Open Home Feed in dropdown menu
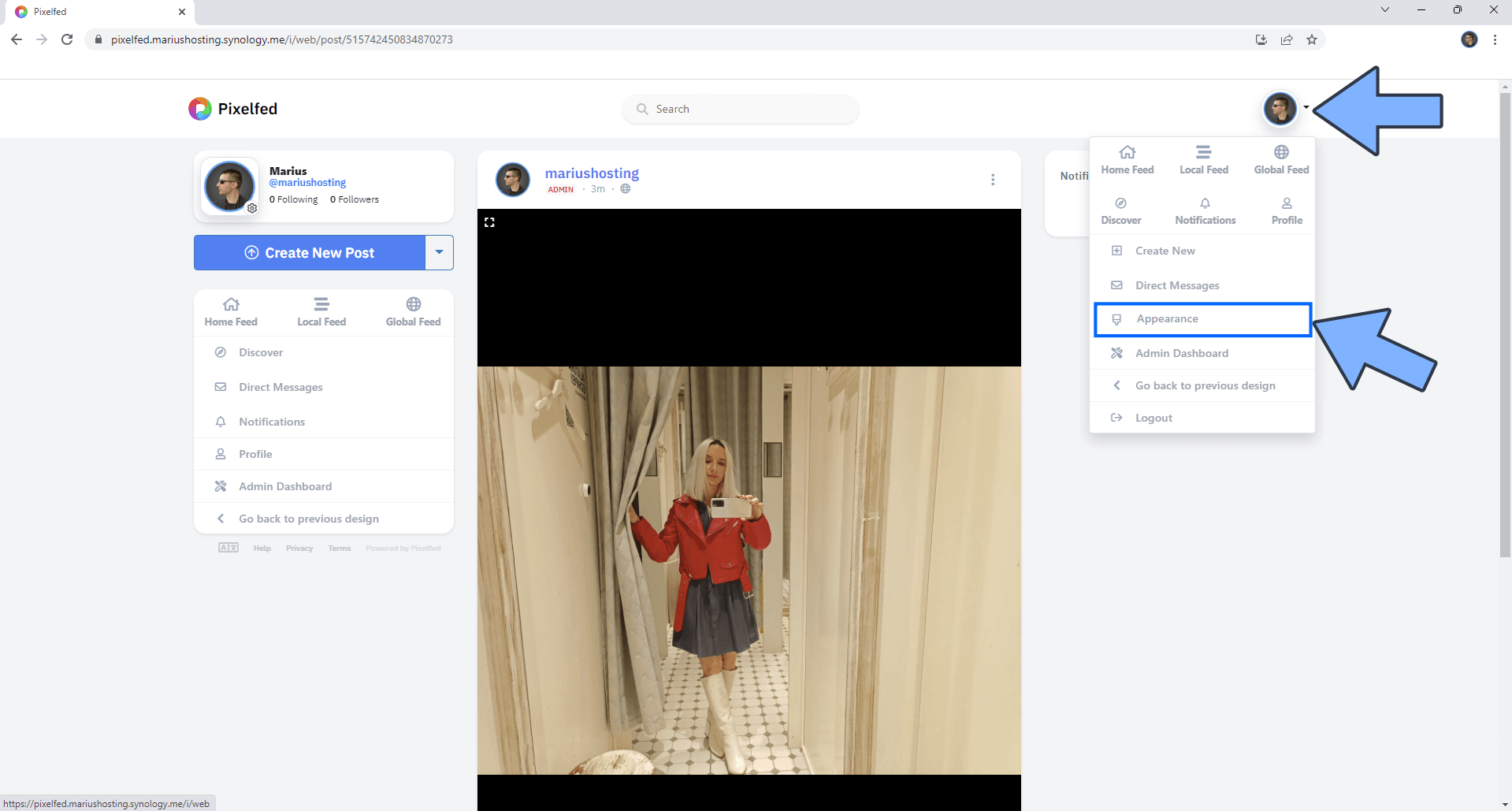Screen dimensions: 1512x811 click(1127, 159)
